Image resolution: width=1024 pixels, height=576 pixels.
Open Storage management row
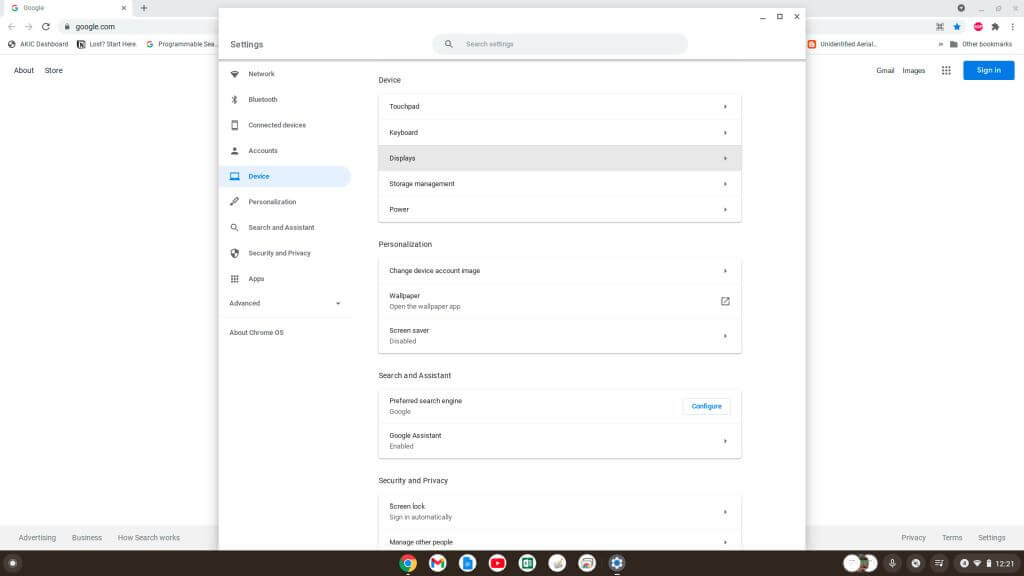click(x=560, y=184)
